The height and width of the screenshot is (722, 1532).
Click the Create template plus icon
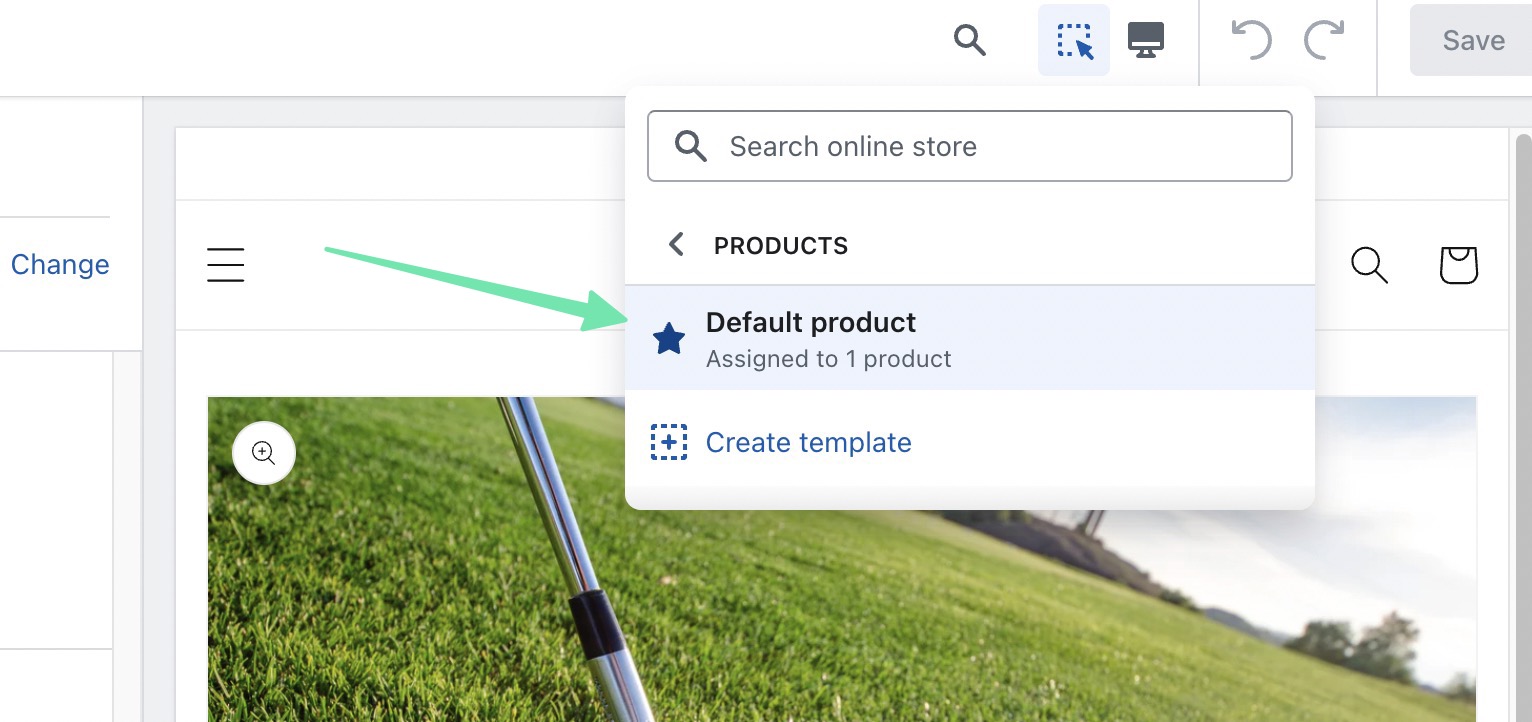click(x=669, y=442)
